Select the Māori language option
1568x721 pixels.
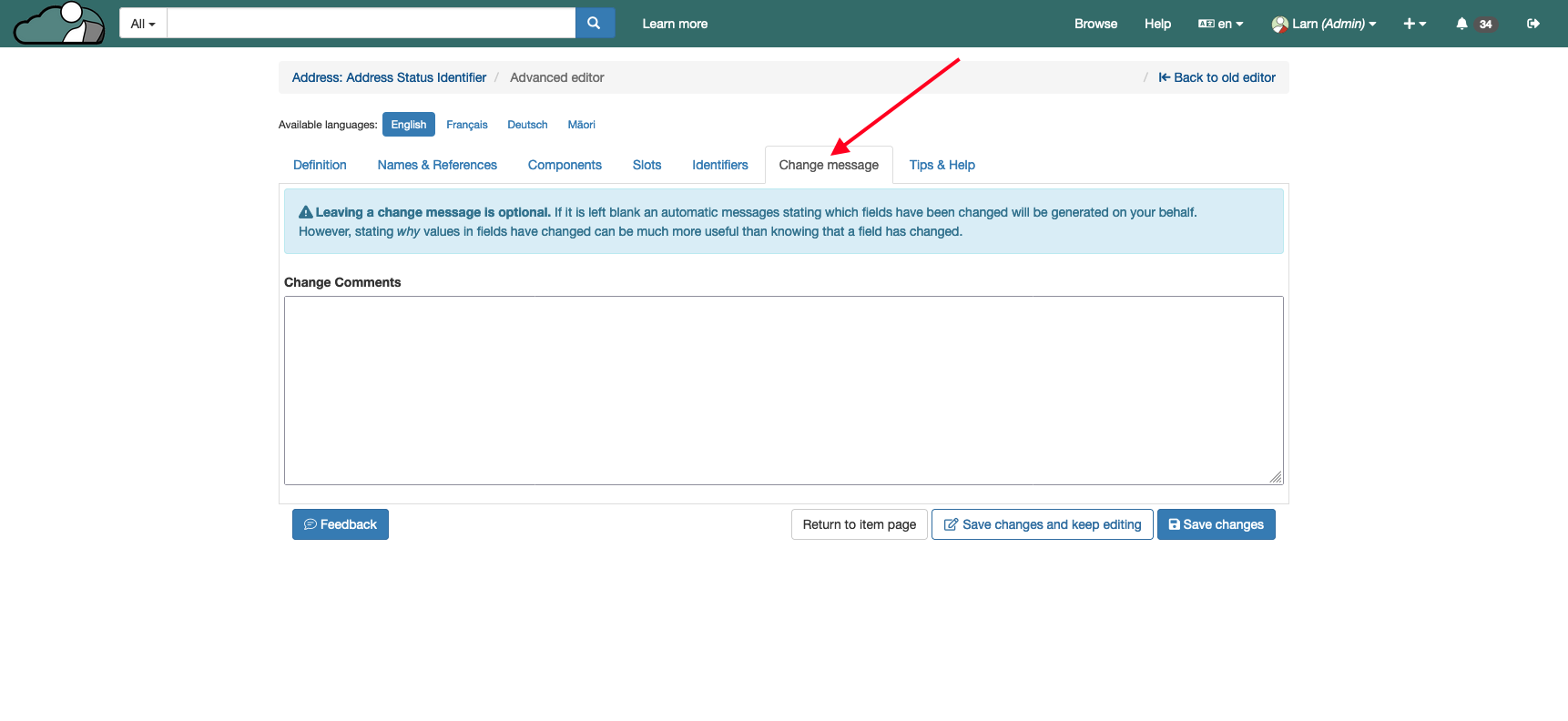(581, 125)
